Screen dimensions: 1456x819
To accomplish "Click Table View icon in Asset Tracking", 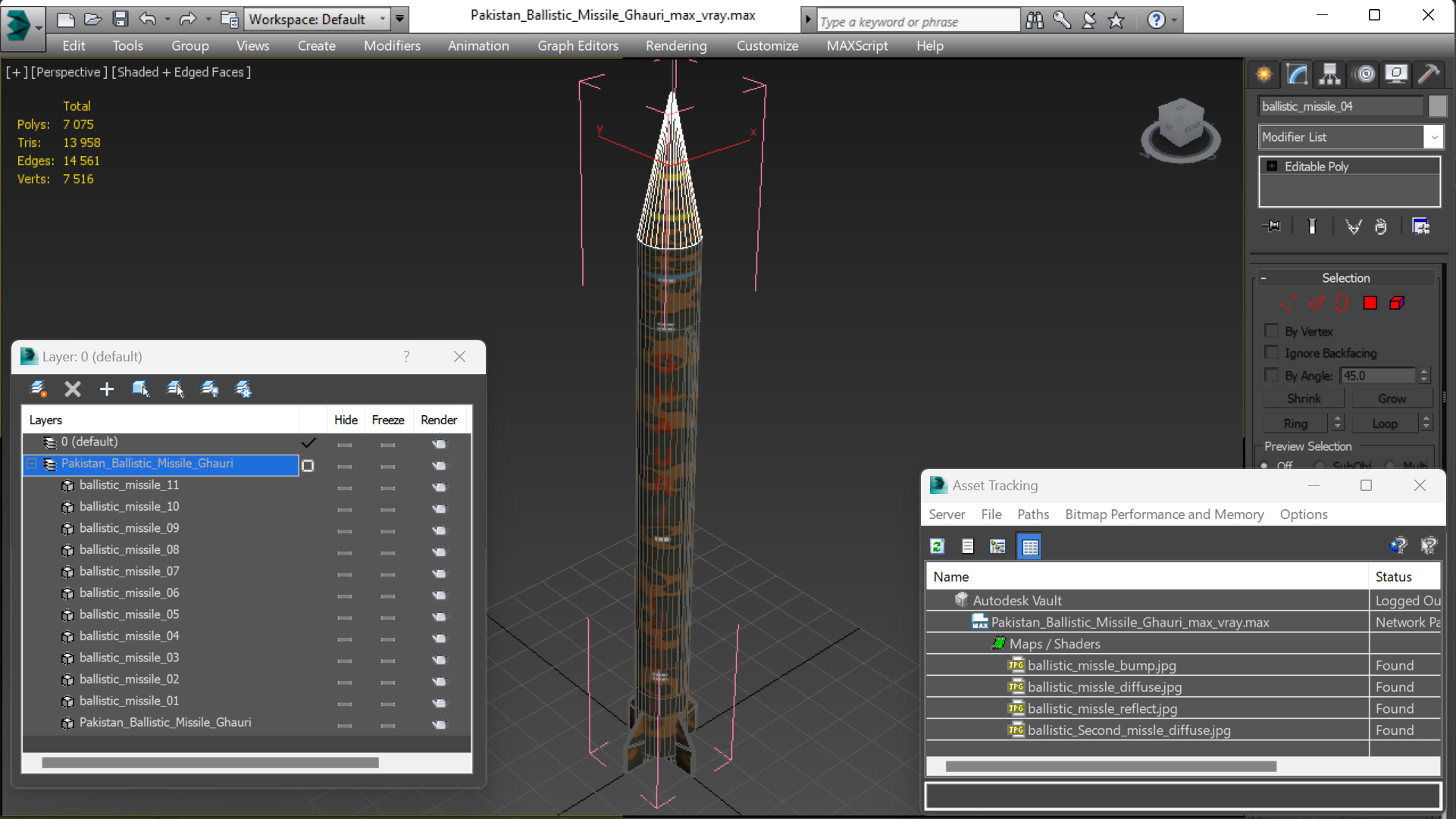I will point(1030,546).
